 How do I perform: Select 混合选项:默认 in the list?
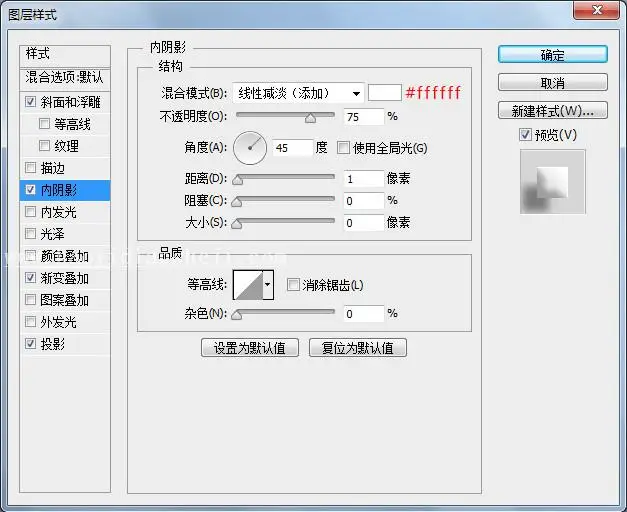[65, 78]
